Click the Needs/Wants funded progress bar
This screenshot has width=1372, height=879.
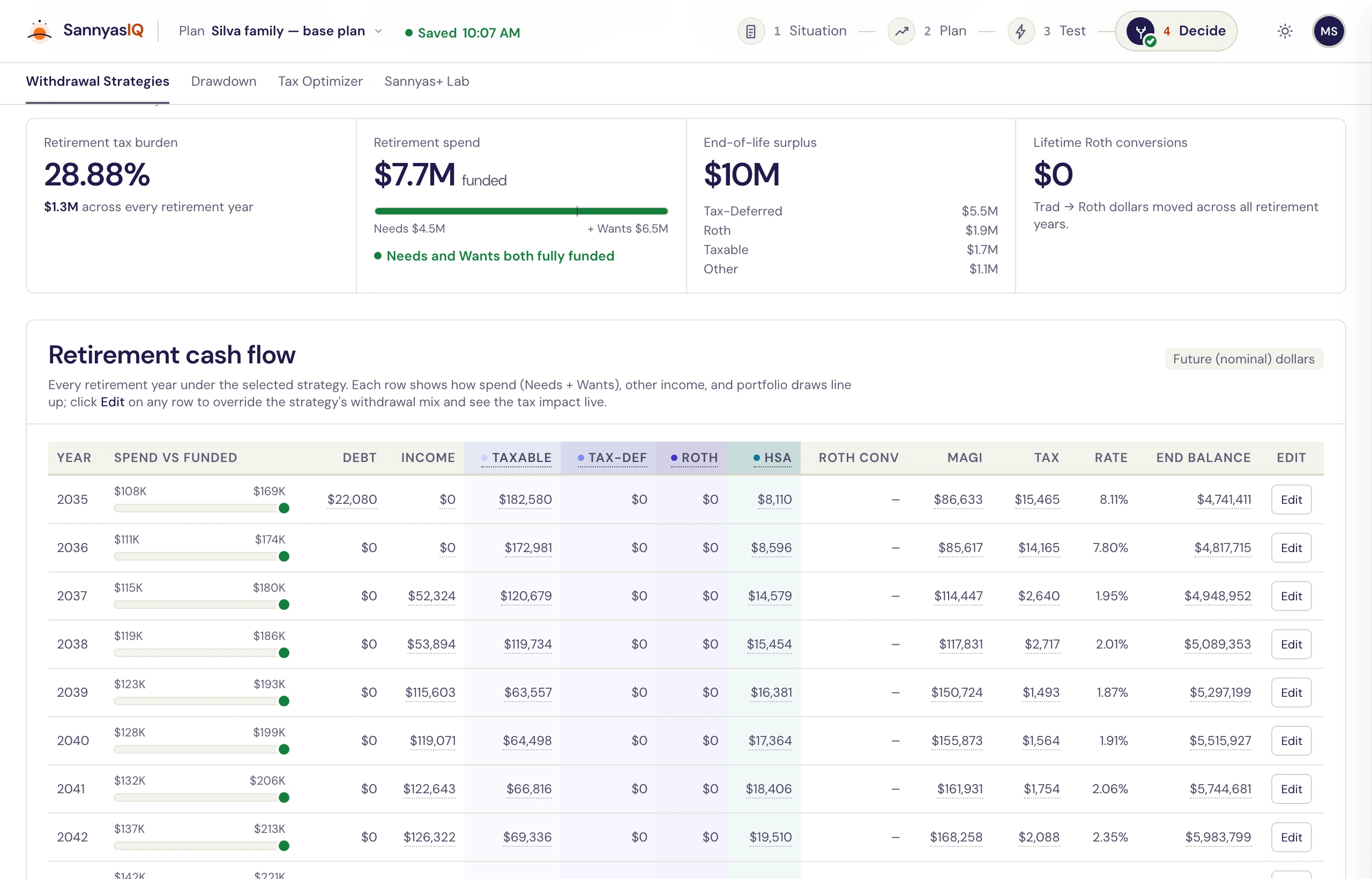520,211
